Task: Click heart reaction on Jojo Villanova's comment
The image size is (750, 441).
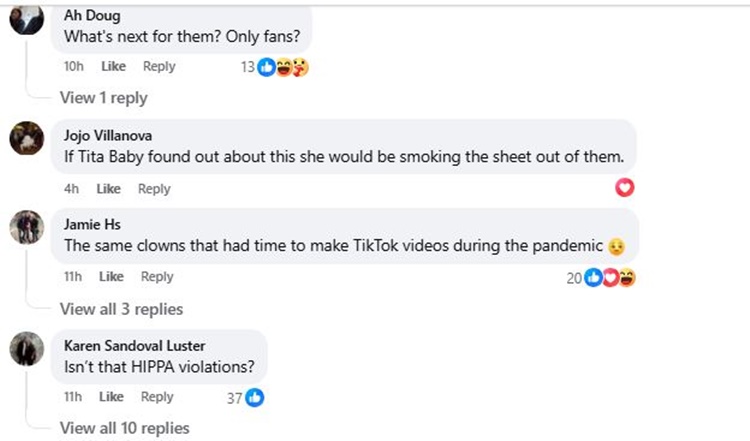Action: (624, 188)
